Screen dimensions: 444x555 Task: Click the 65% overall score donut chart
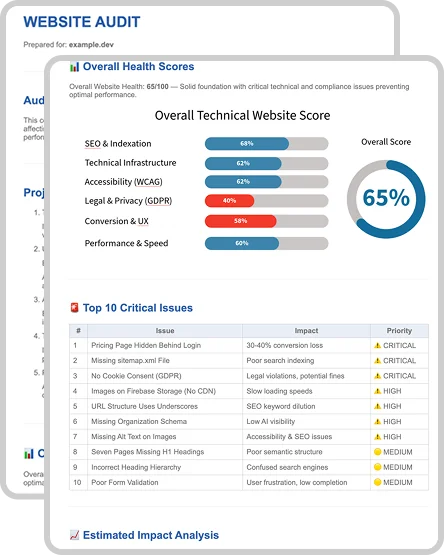386,199
